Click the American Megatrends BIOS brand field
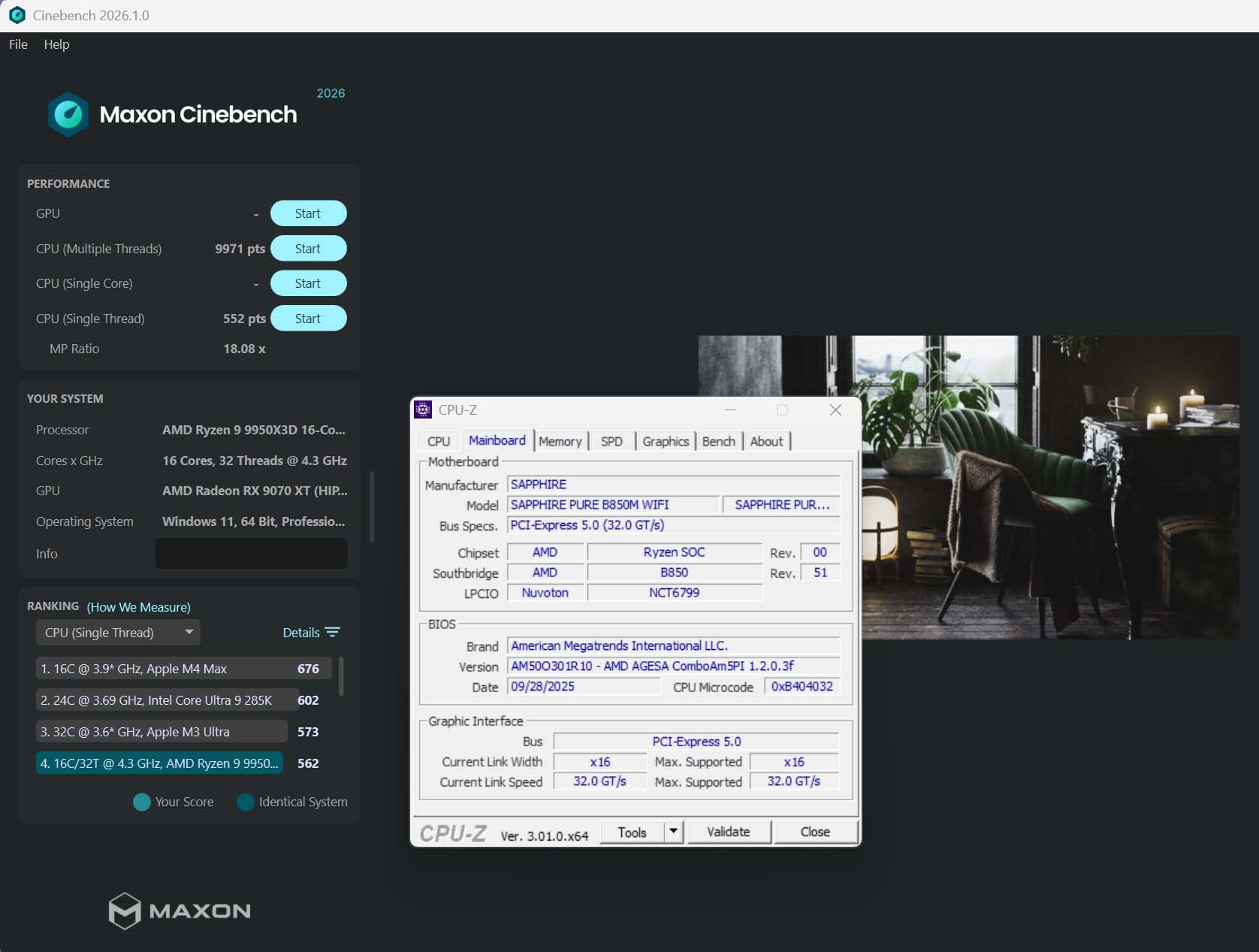The image size is (1259, 952). click(674, 646)
